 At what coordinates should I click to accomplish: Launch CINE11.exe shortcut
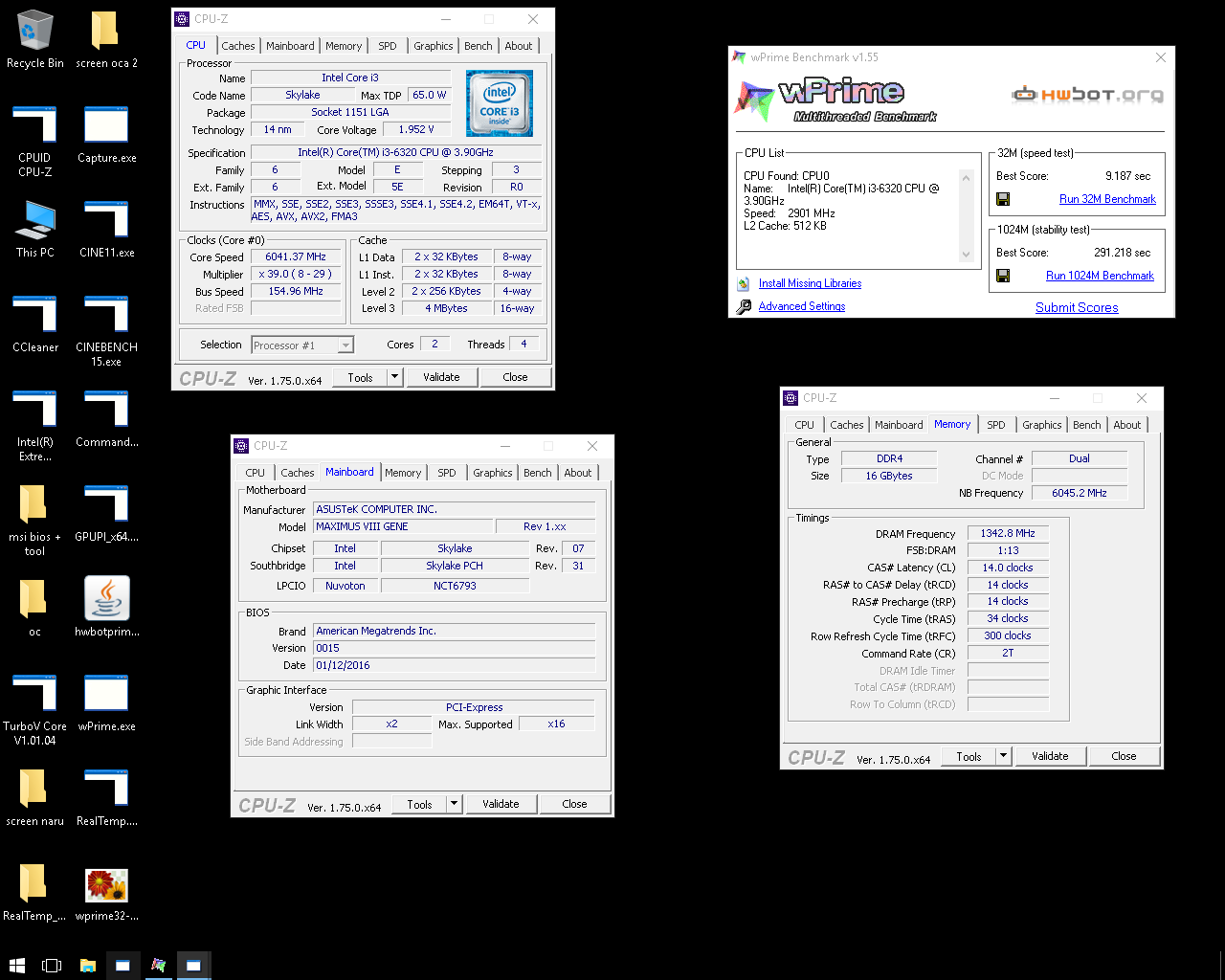coord(106,230)
